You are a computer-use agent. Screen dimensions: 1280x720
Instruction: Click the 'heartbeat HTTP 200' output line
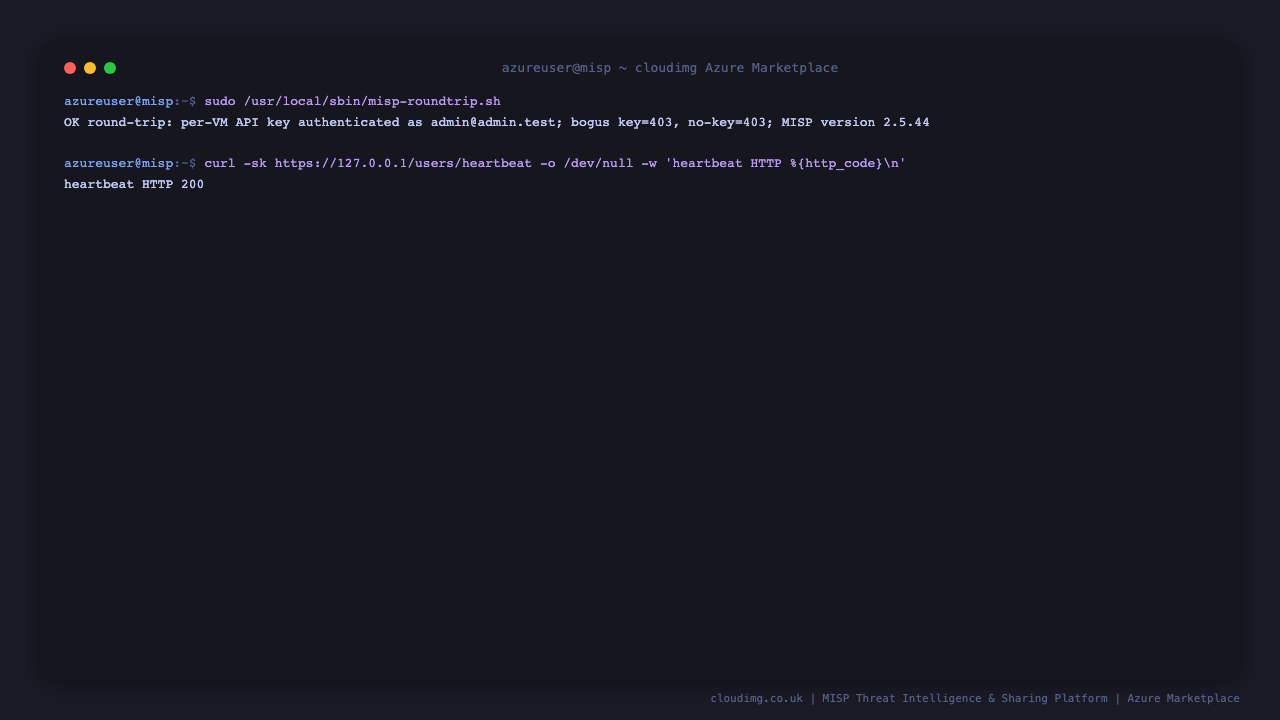(x=134, y=185)
